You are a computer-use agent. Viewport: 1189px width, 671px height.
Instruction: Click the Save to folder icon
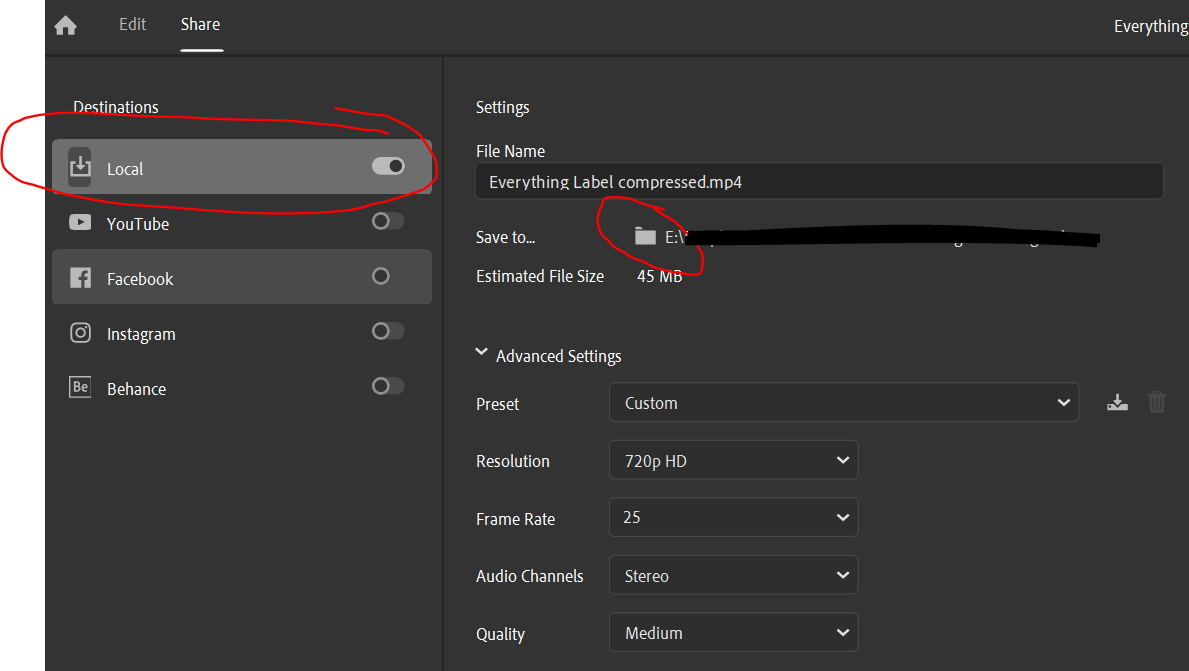tap(645, 236)
